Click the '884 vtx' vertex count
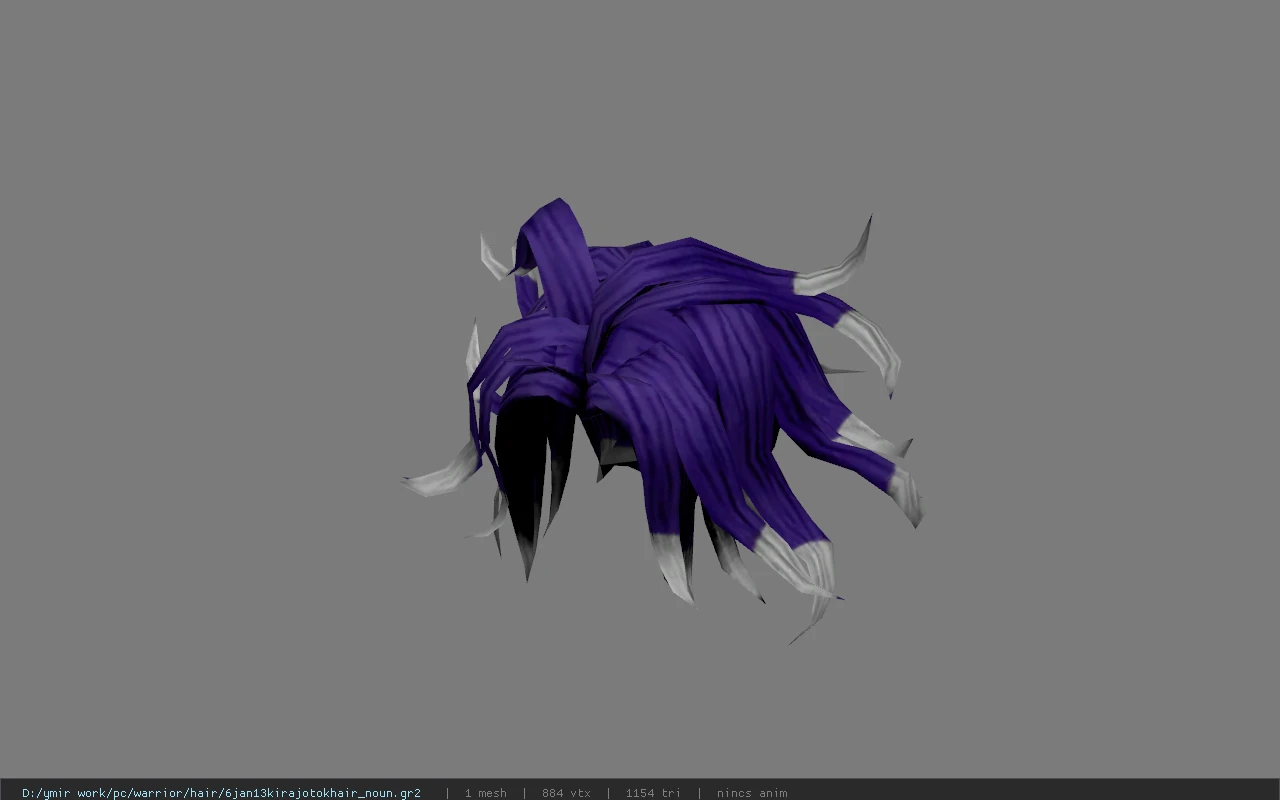This screenshot has width=1280, height=800. (566, 793)
